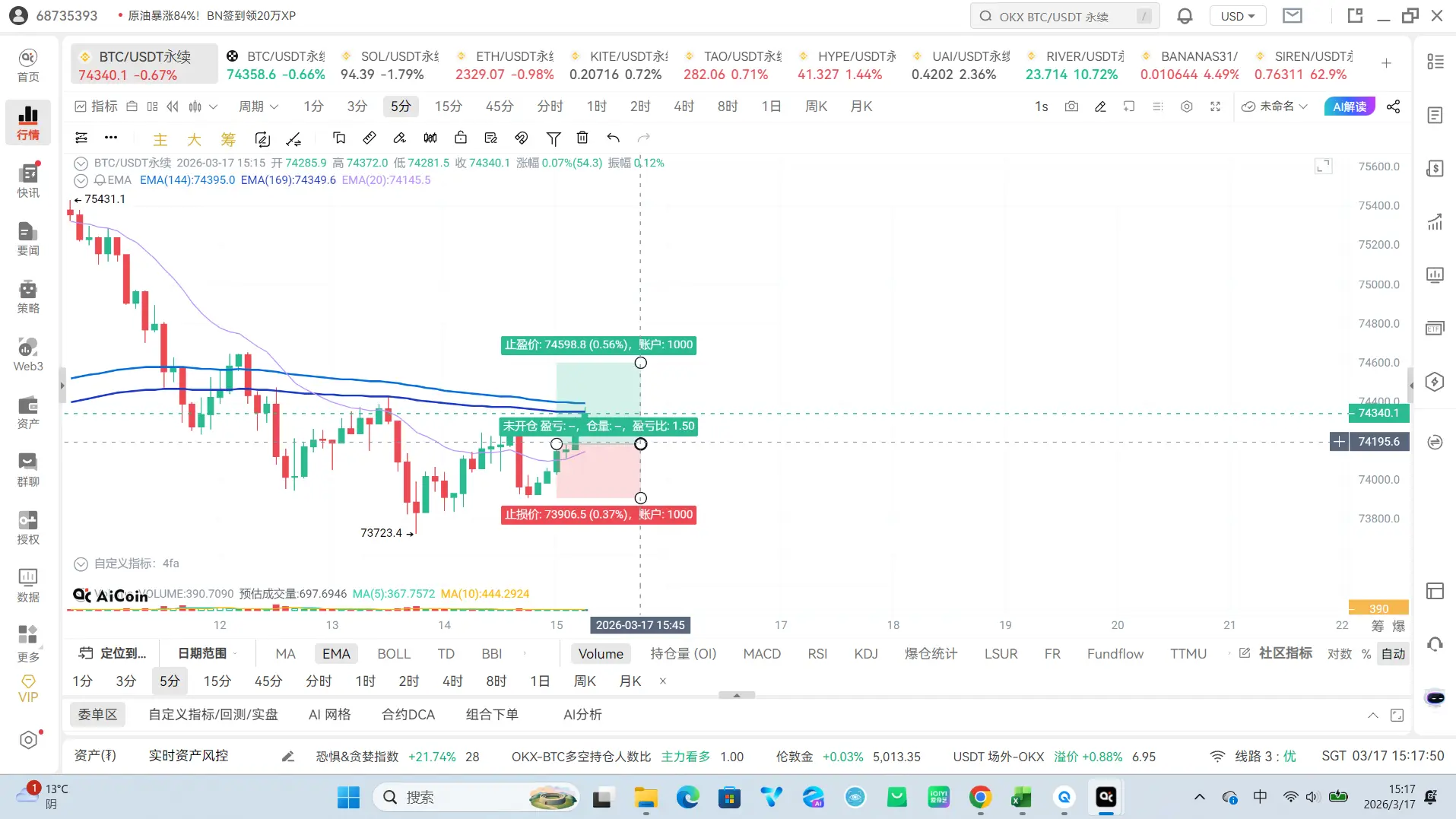This screenshot has width=1456, height=819.
Task: Select the ruler measure tool
Action: tap(369, 138)
